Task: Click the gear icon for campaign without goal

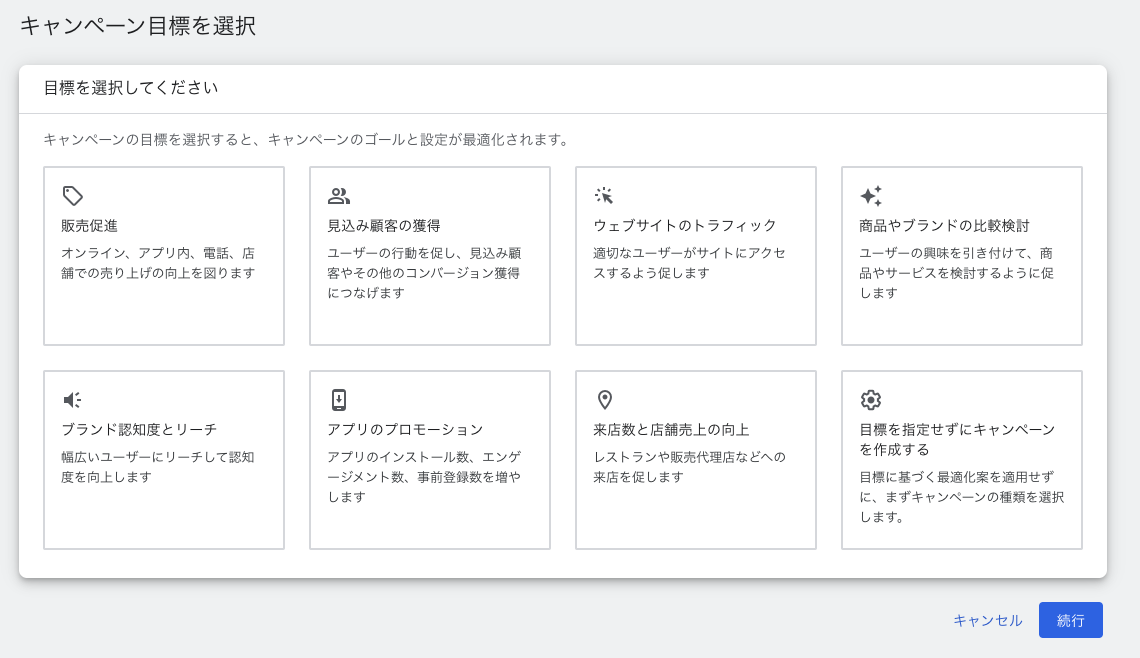Action: [870, 400]
